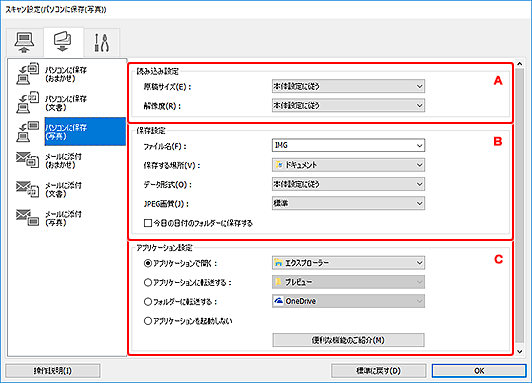Select the scan-from-operation-panel tab icon
Viewport: 532px width, 383px height.
63,41
